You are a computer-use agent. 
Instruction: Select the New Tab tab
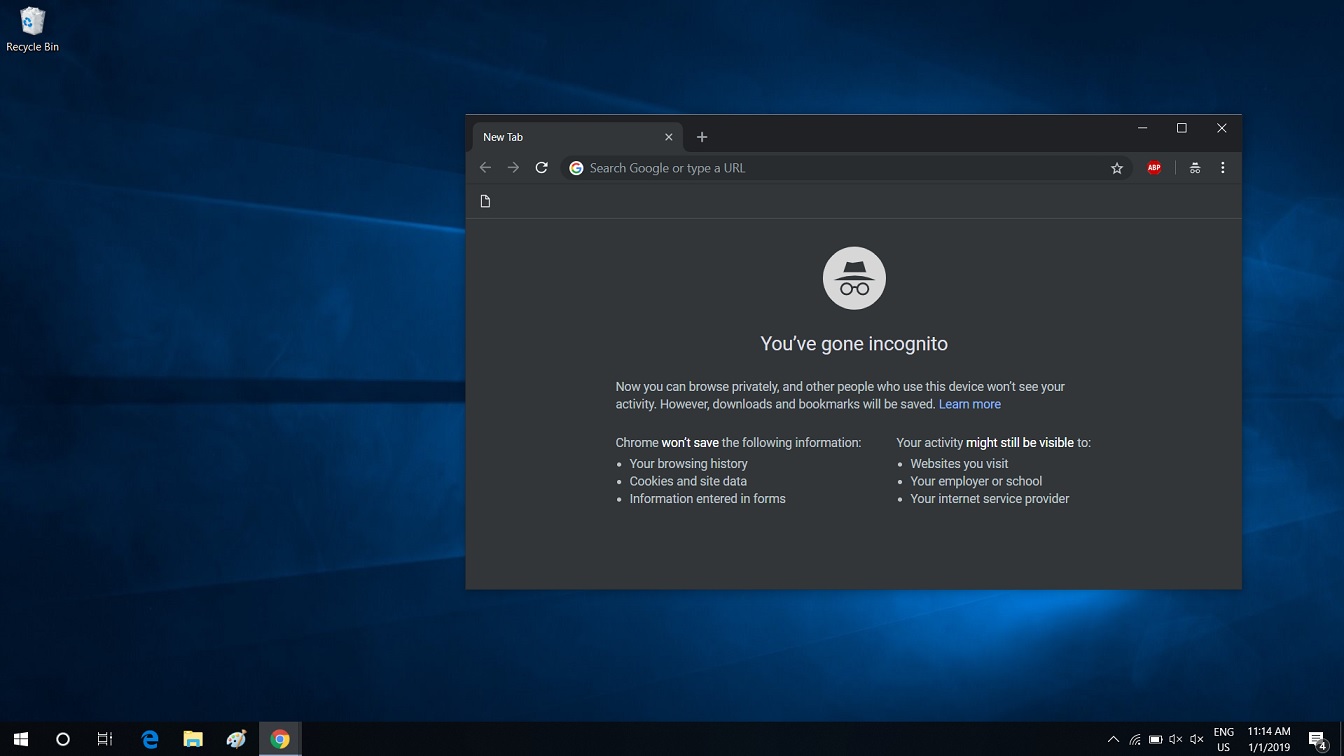click(x=575, y=137)
